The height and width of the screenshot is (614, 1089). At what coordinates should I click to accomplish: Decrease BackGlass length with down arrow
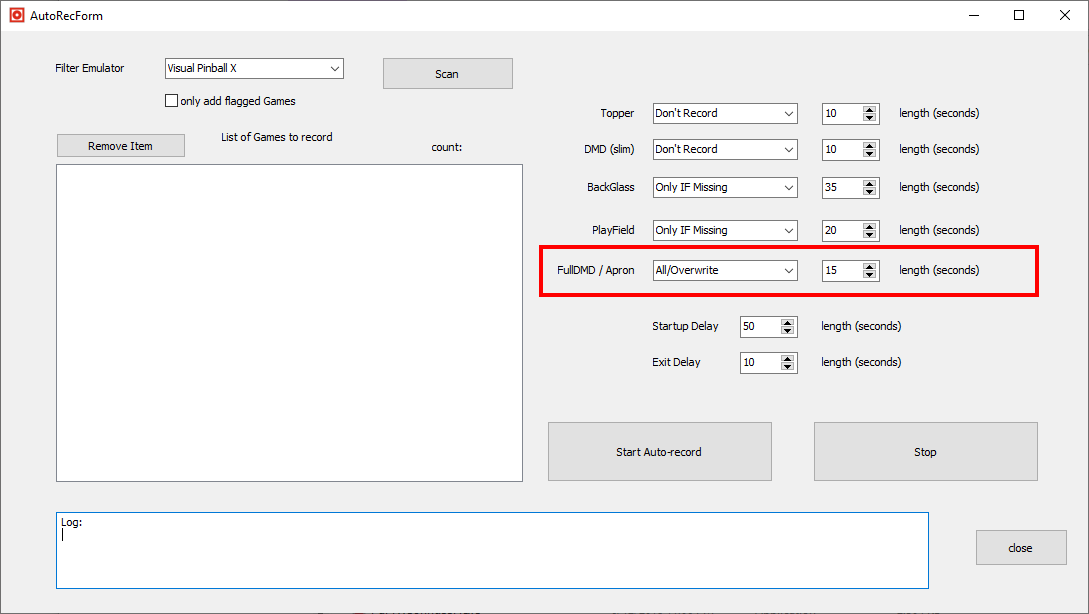[x=870, y=192]
